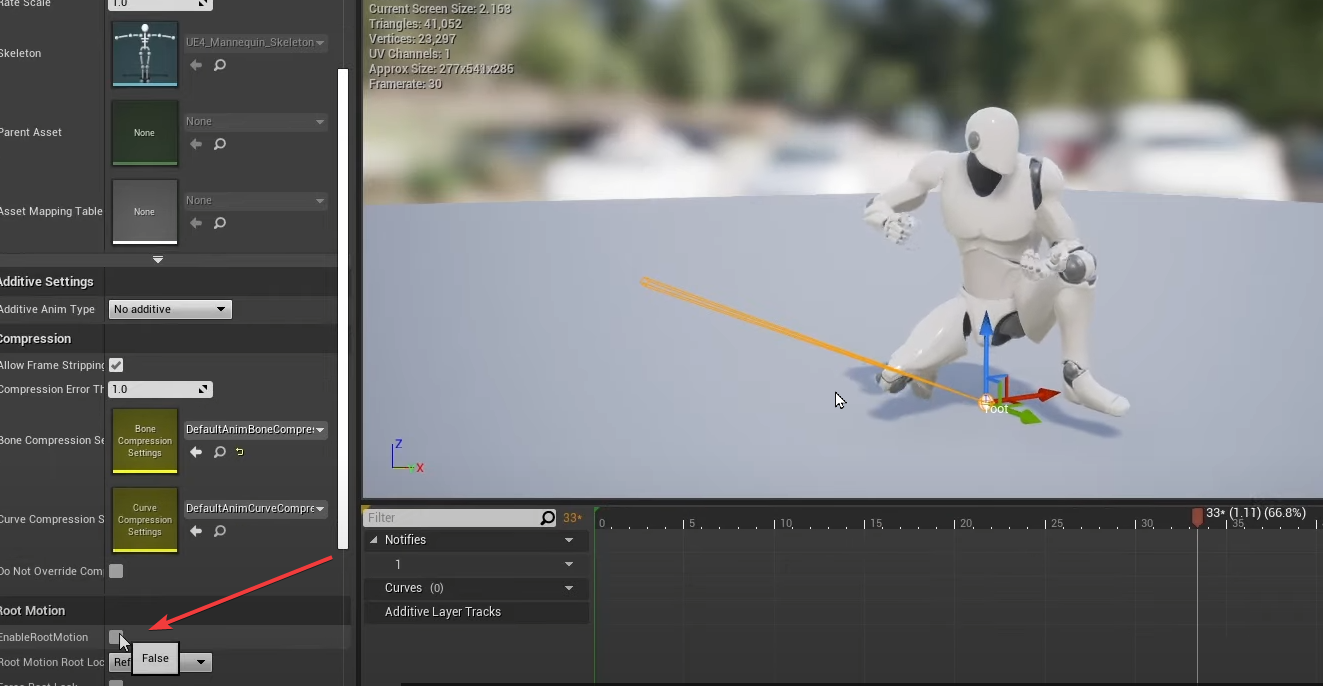Click the Skeleton asset thumbnail

(x=145, y=54)
